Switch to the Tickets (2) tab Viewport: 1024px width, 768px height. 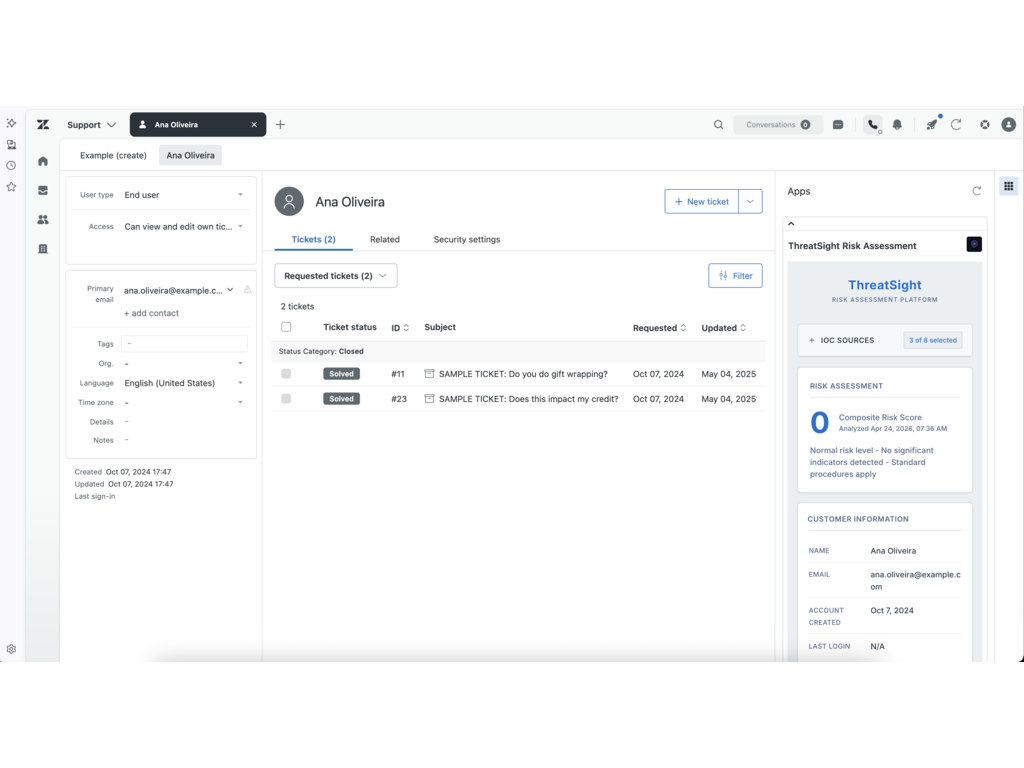313,240
